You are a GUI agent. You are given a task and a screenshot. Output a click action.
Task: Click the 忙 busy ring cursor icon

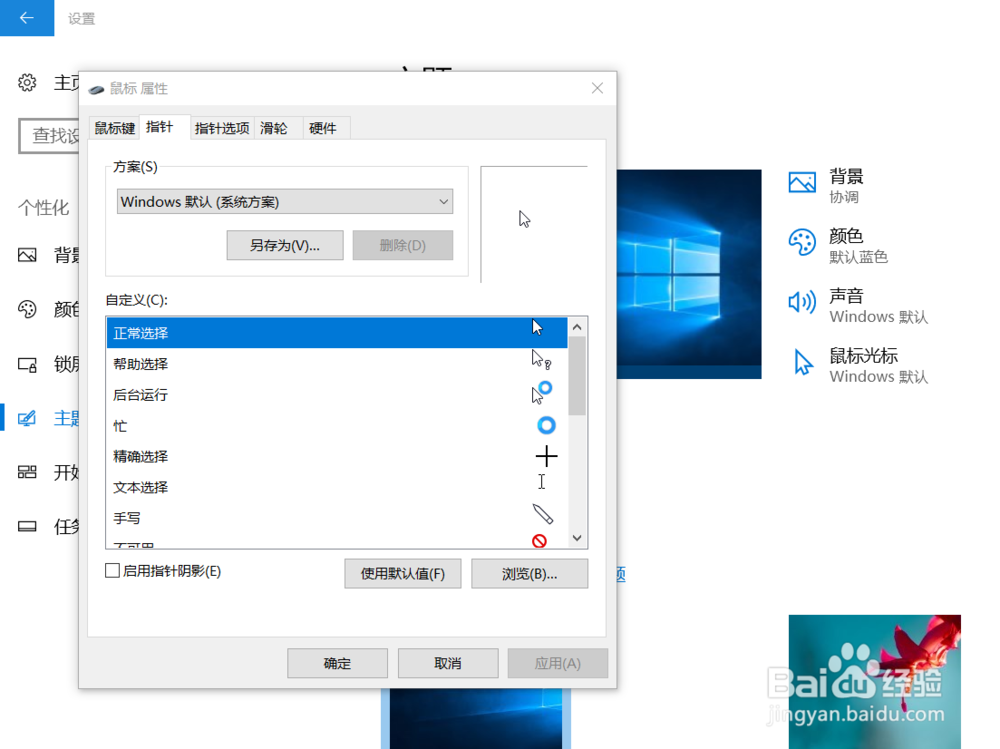546,425
